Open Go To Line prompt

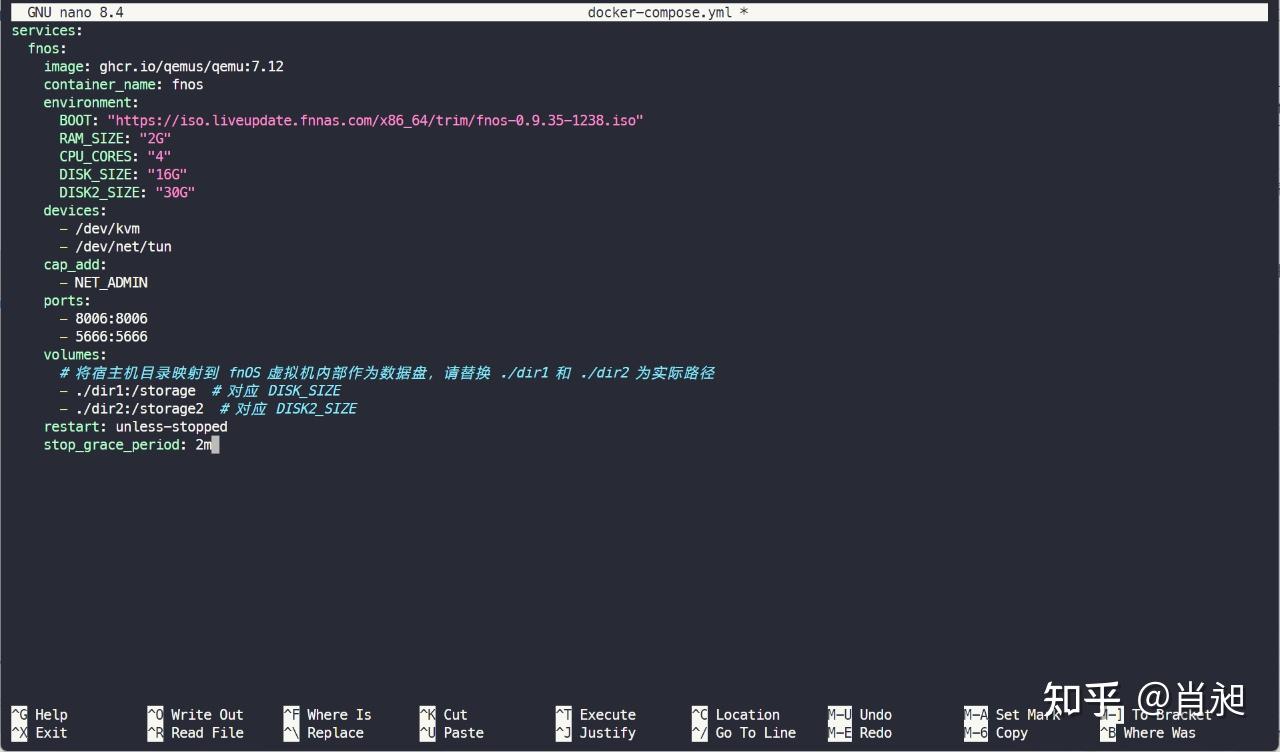tap(747, 732)
